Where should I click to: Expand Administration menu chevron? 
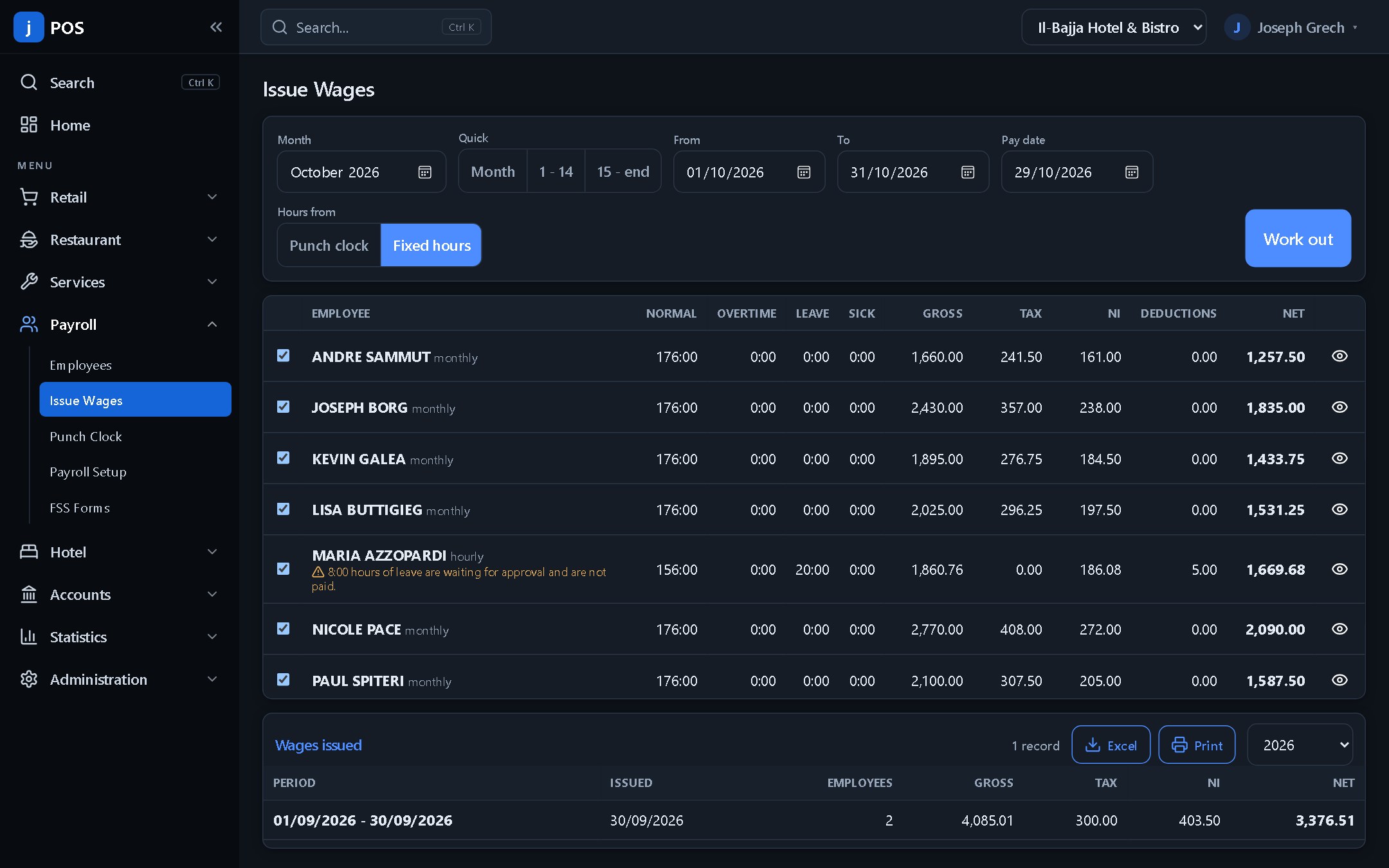pos(212,679)
